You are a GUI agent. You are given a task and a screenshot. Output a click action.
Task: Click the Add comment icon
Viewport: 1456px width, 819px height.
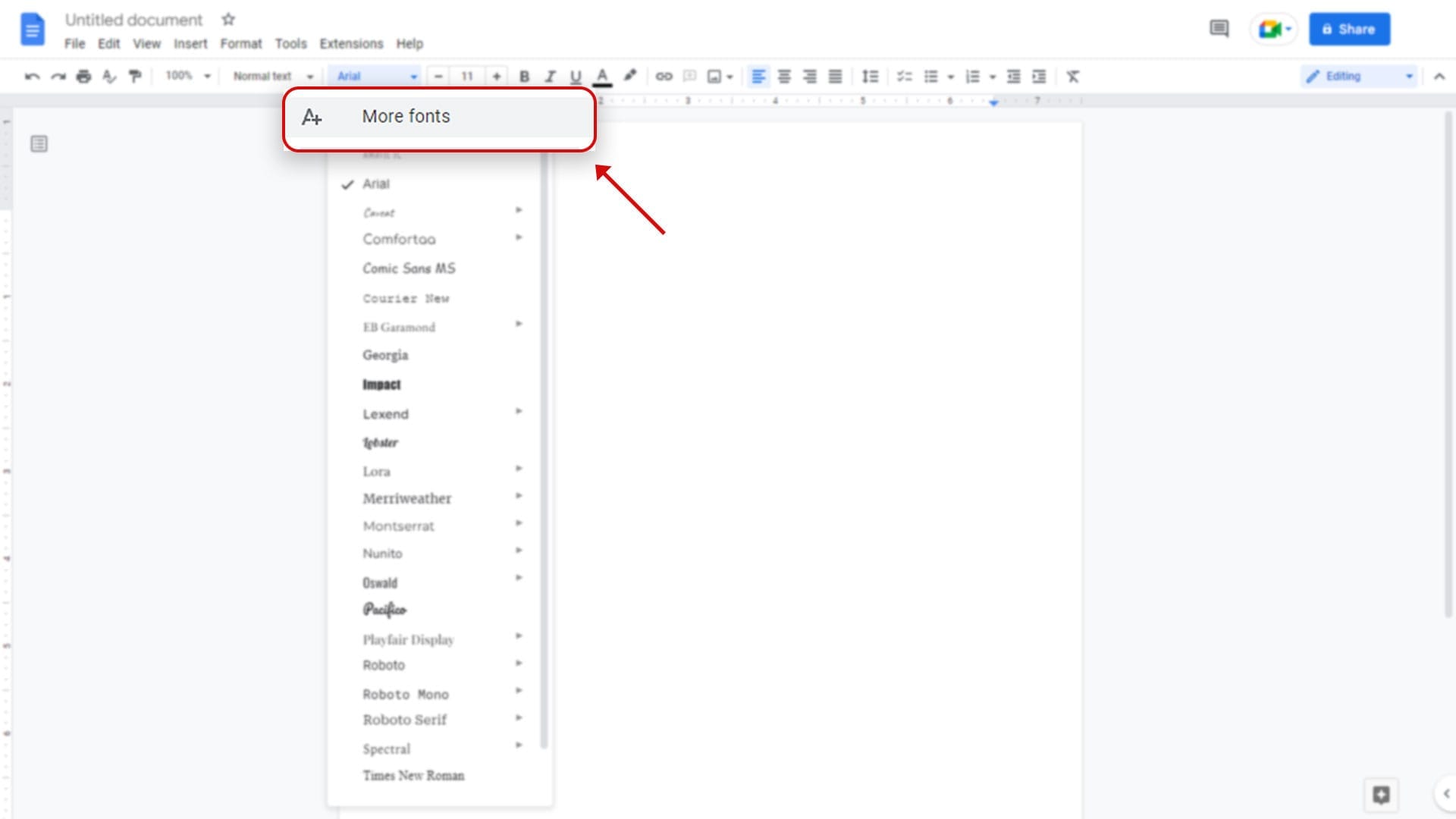coord(689,76)
